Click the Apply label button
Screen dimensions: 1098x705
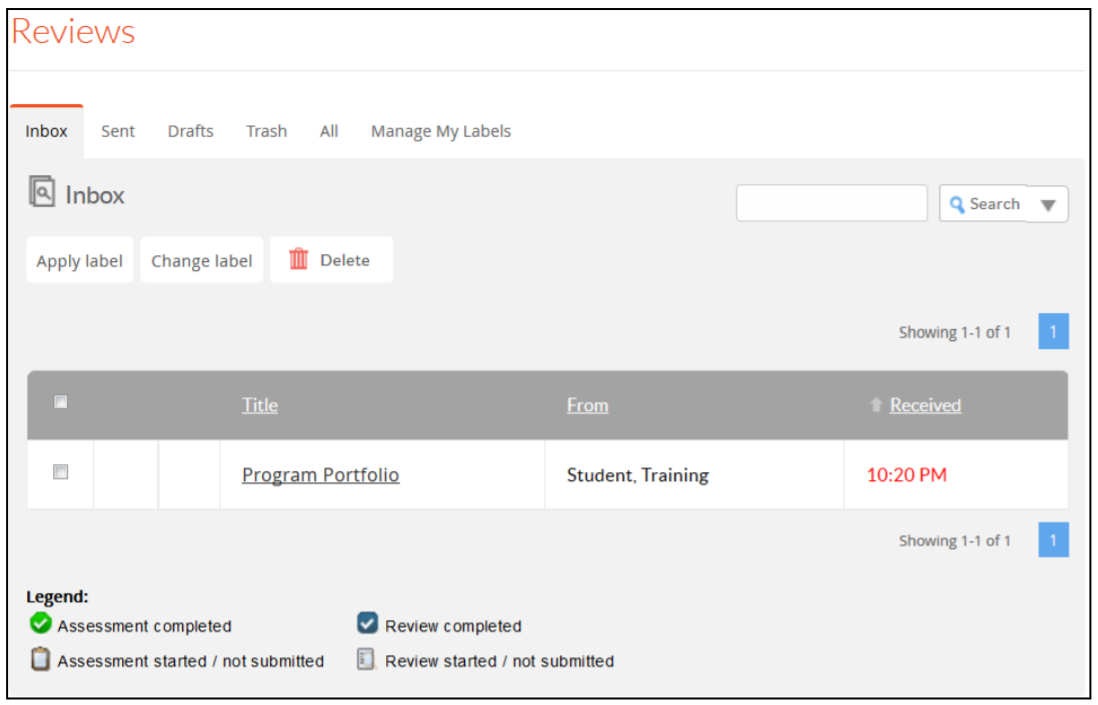tap(79, 260)
